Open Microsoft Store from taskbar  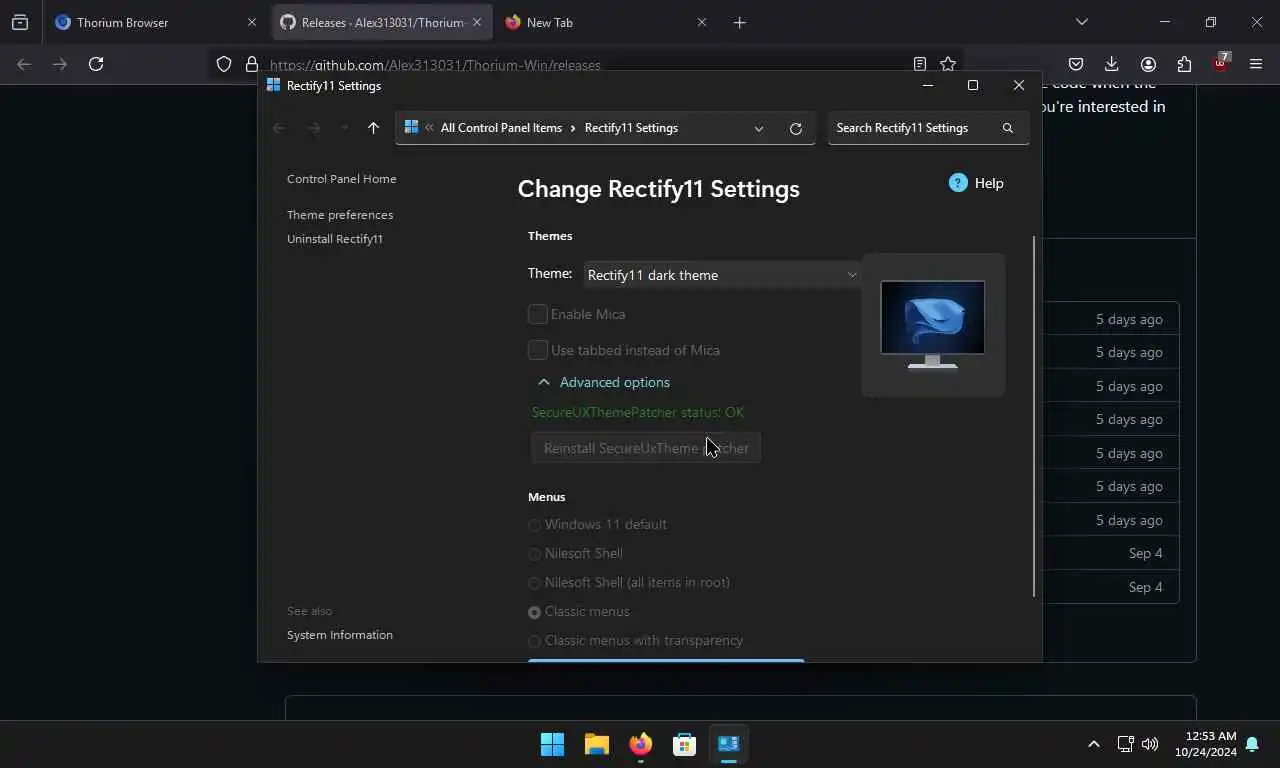point(684,744)
